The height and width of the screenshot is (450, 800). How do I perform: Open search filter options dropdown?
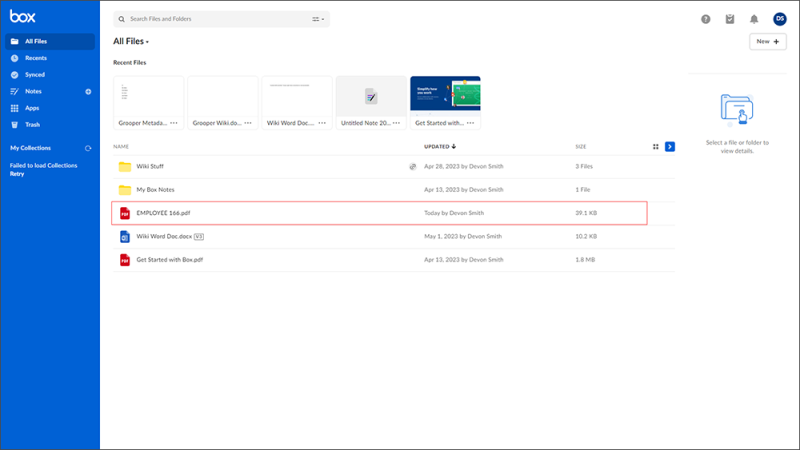coord(318,19)
